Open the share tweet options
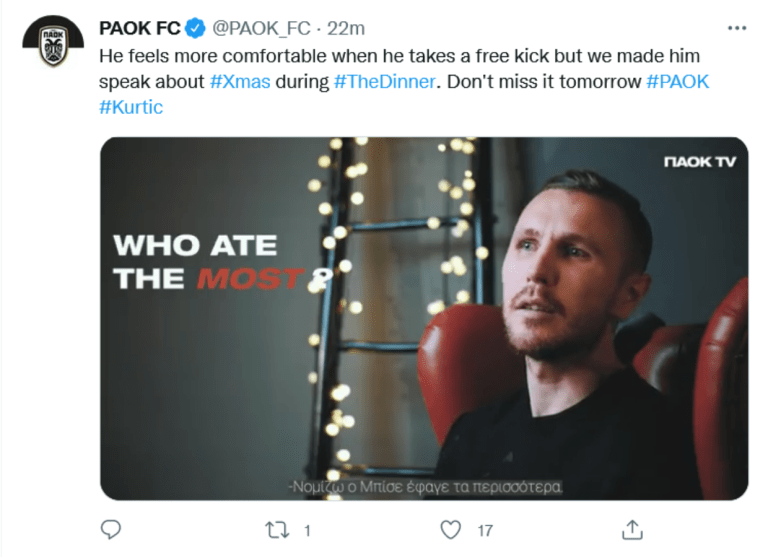The height and width of the screenshot is (558, 768). pyautogui.click(x=632, y=528)
